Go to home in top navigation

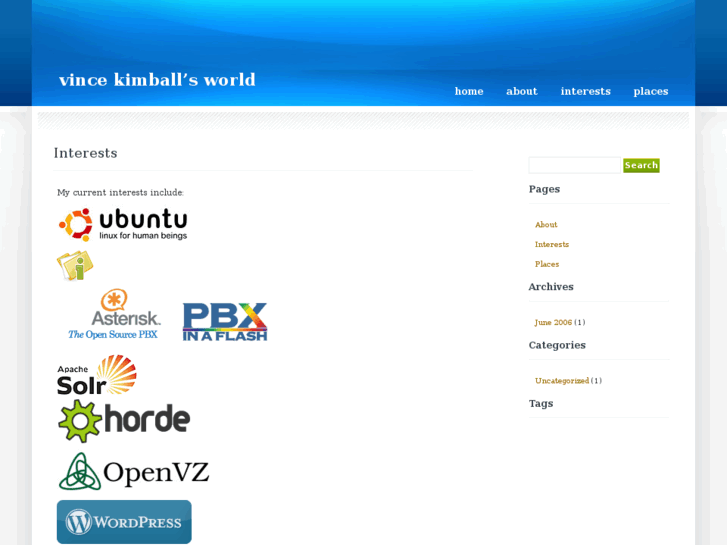coord(469,91)
